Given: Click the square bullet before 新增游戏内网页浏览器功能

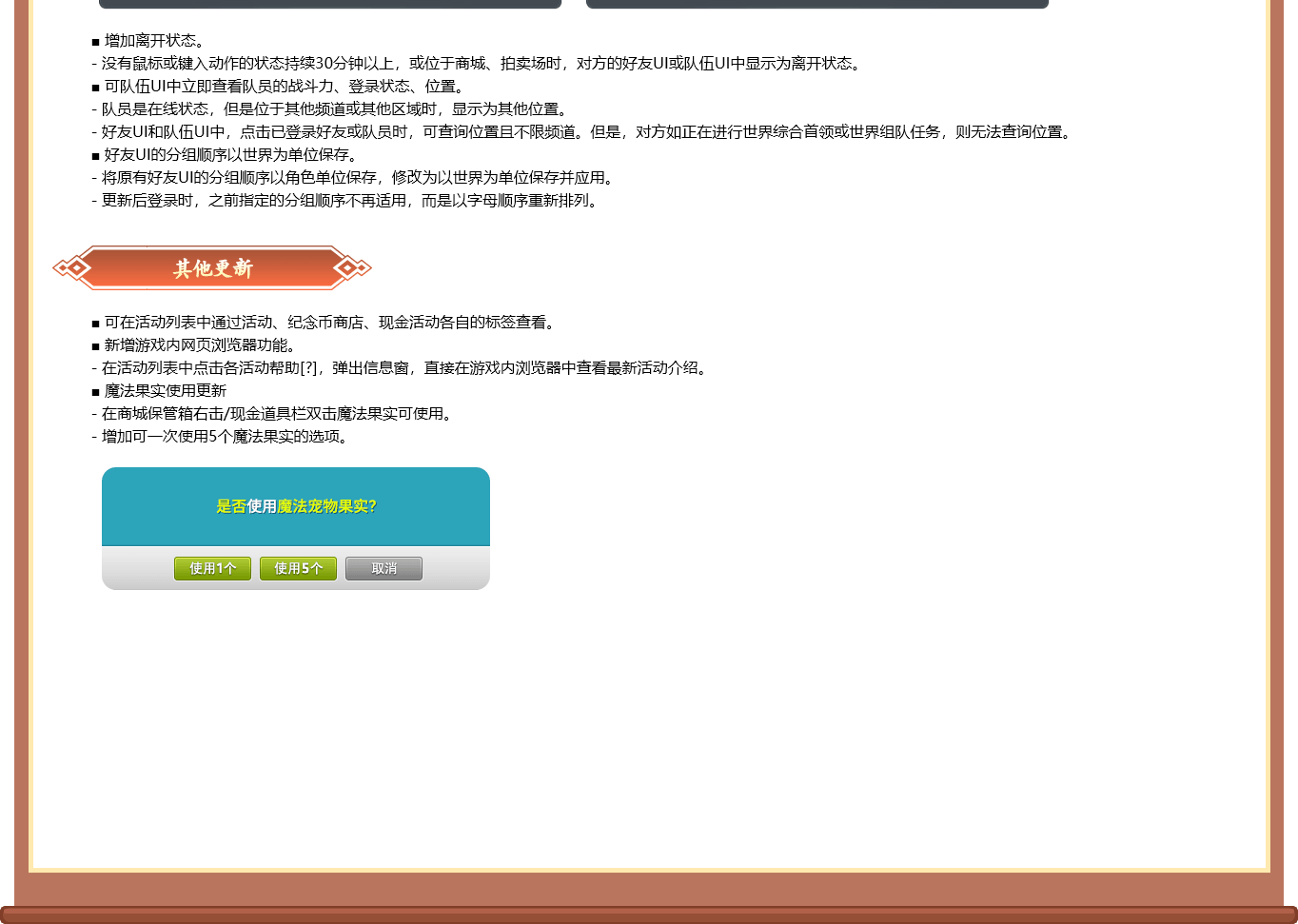Looking at the screenshot, I should (x=95, y=346).
